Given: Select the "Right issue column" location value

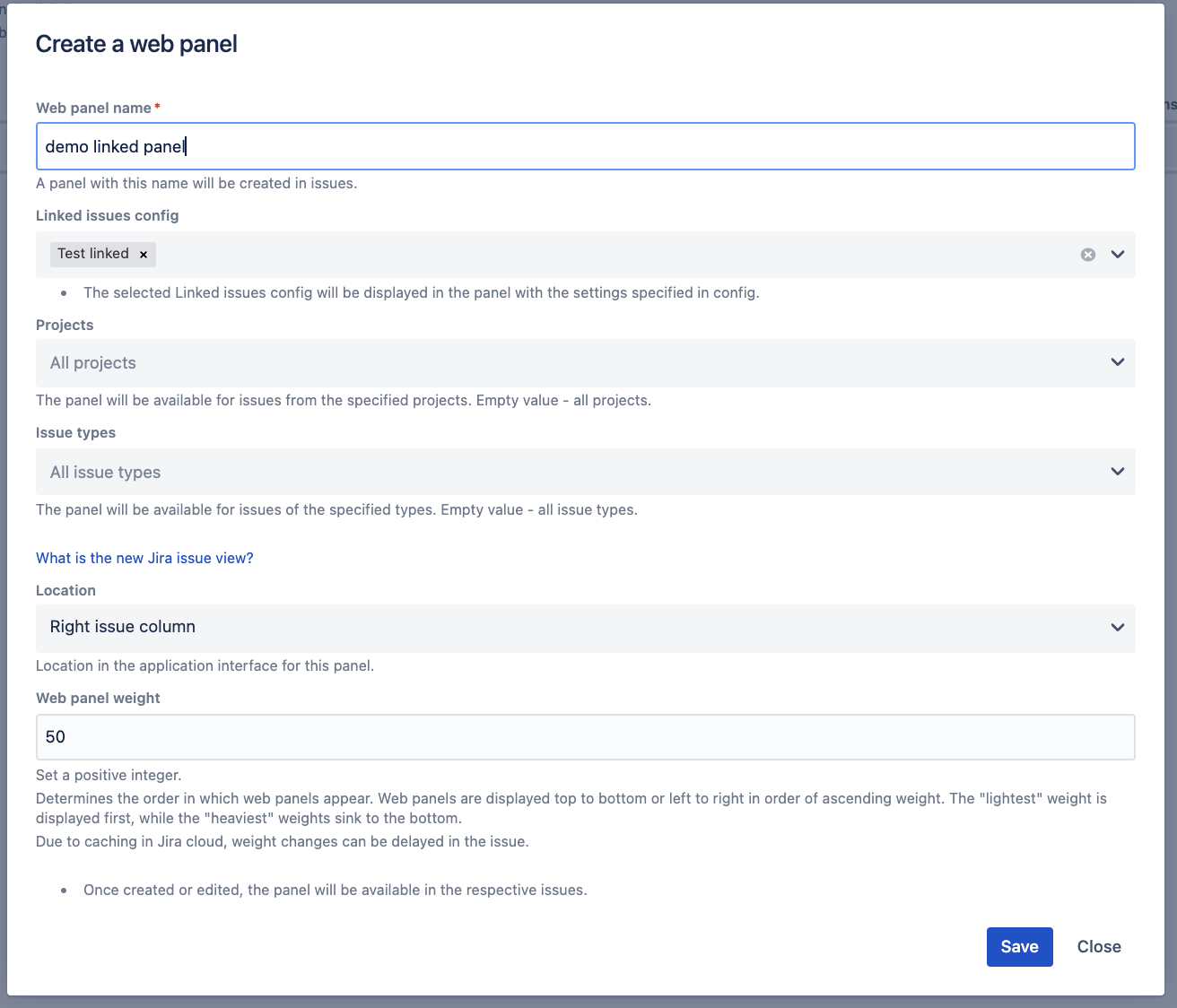Looking at the screenshot, I should [123, 627].
